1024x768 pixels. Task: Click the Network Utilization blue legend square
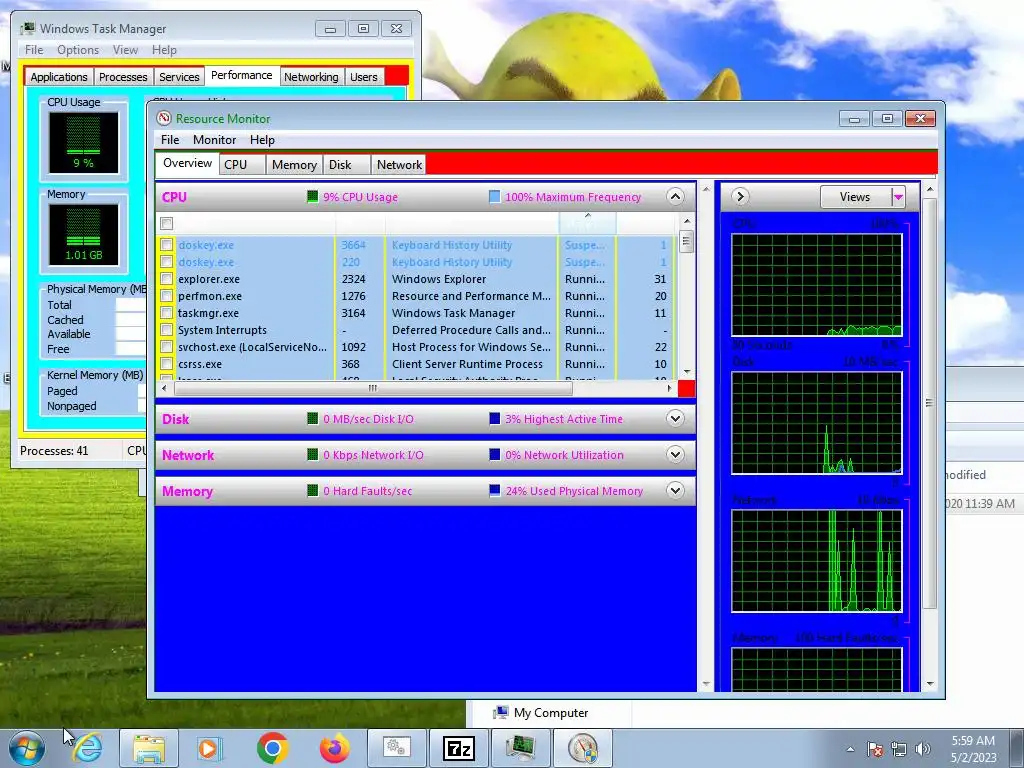(494, 455)
